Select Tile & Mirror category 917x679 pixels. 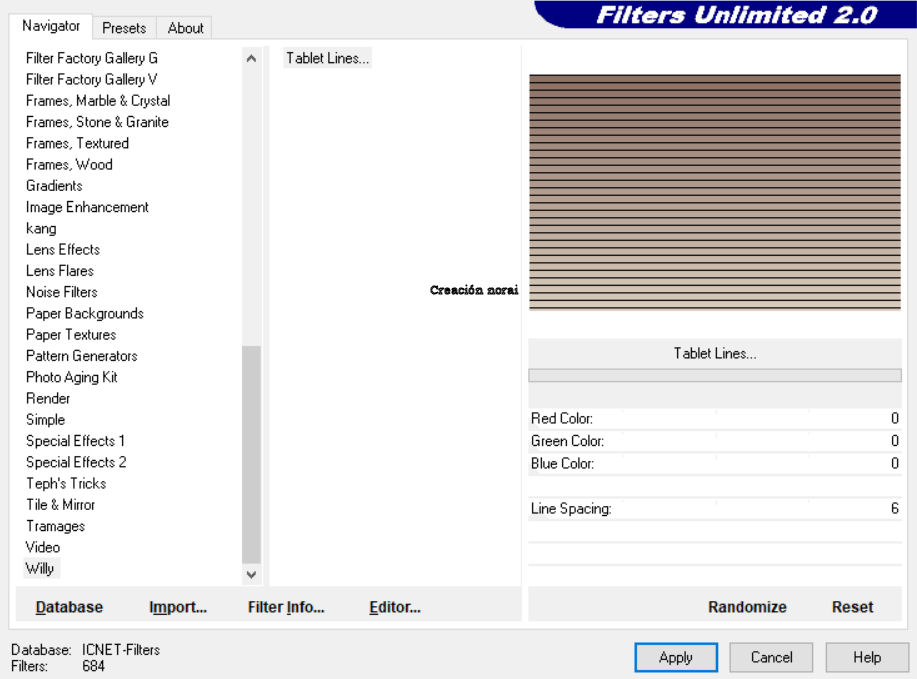coord(60,505)
